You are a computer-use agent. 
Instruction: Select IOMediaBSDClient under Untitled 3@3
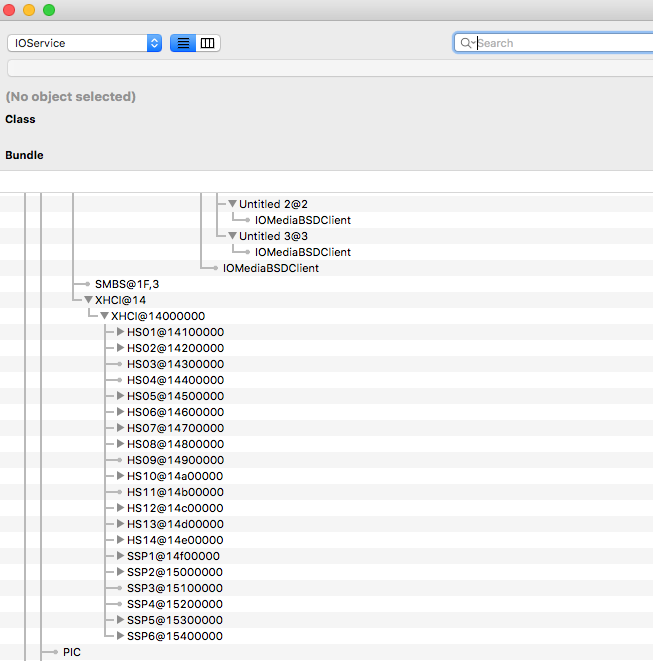point(303,252)
